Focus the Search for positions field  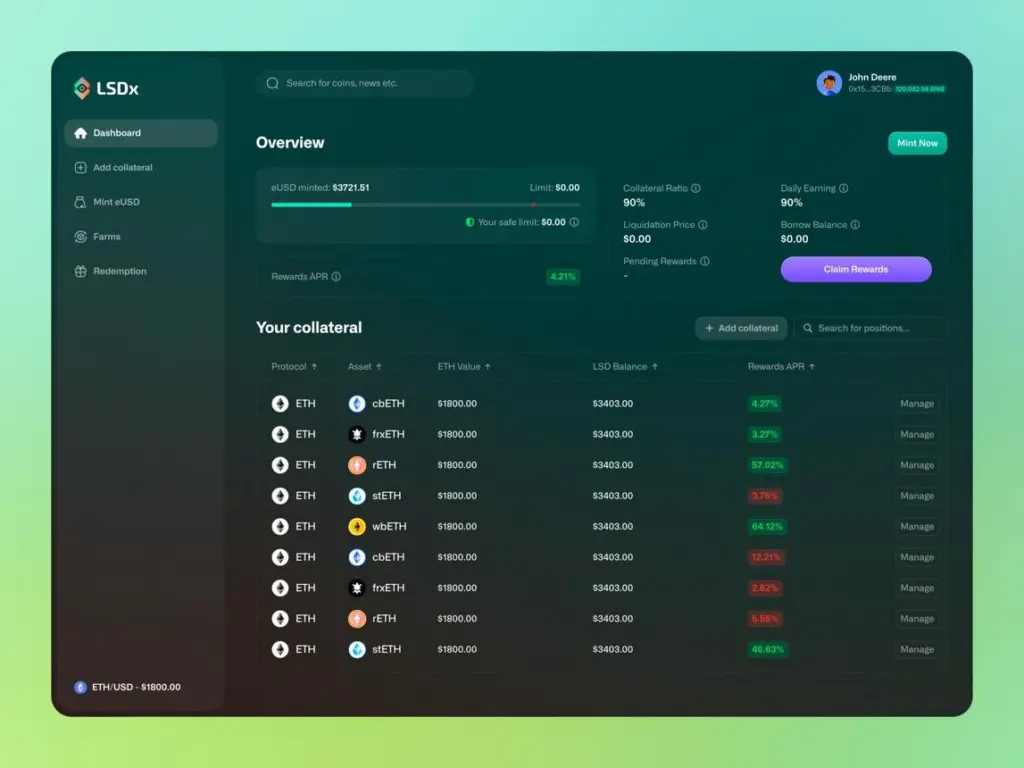click(x=870, y=328)
